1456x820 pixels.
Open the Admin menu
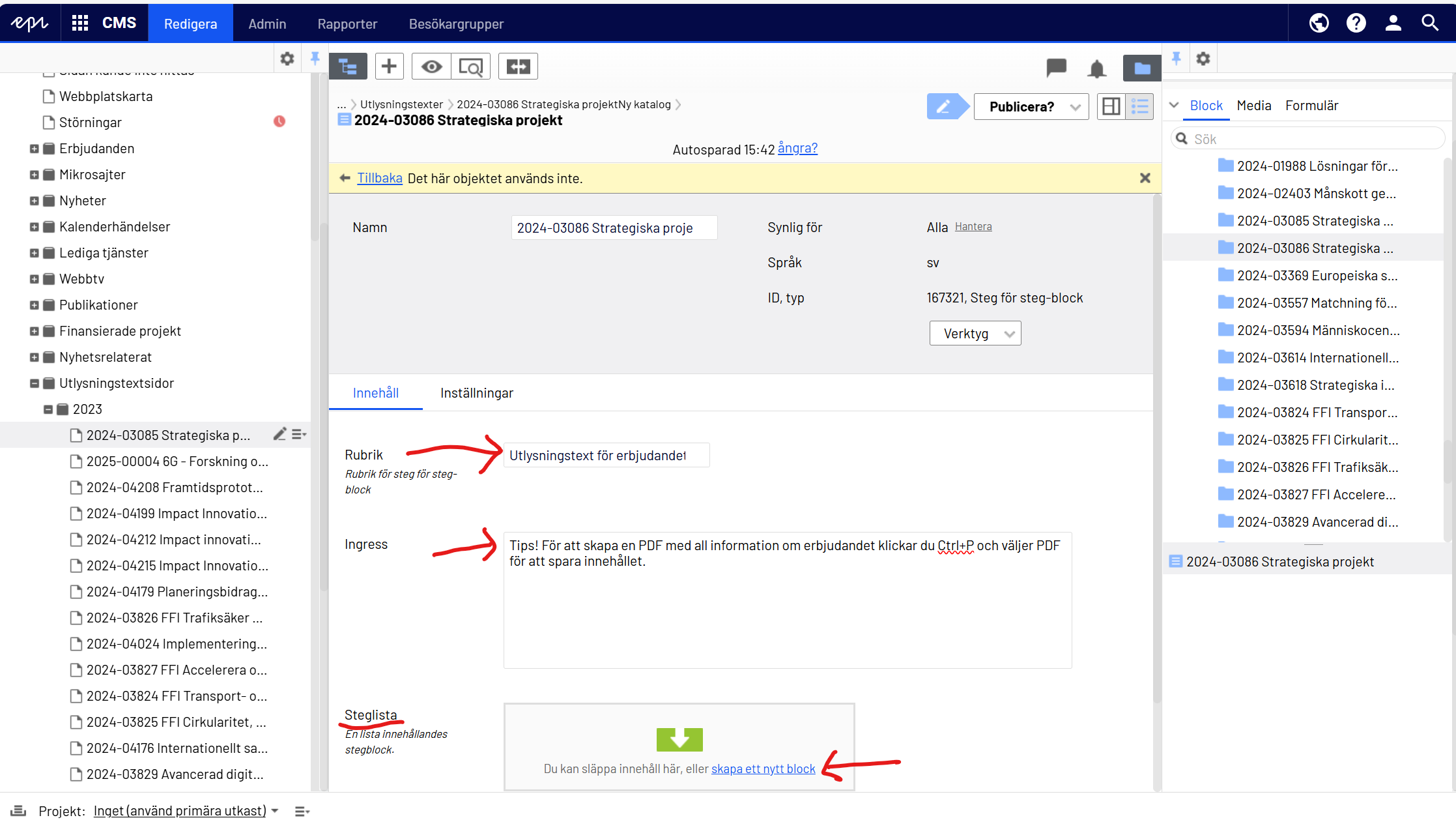click(267, 24)
